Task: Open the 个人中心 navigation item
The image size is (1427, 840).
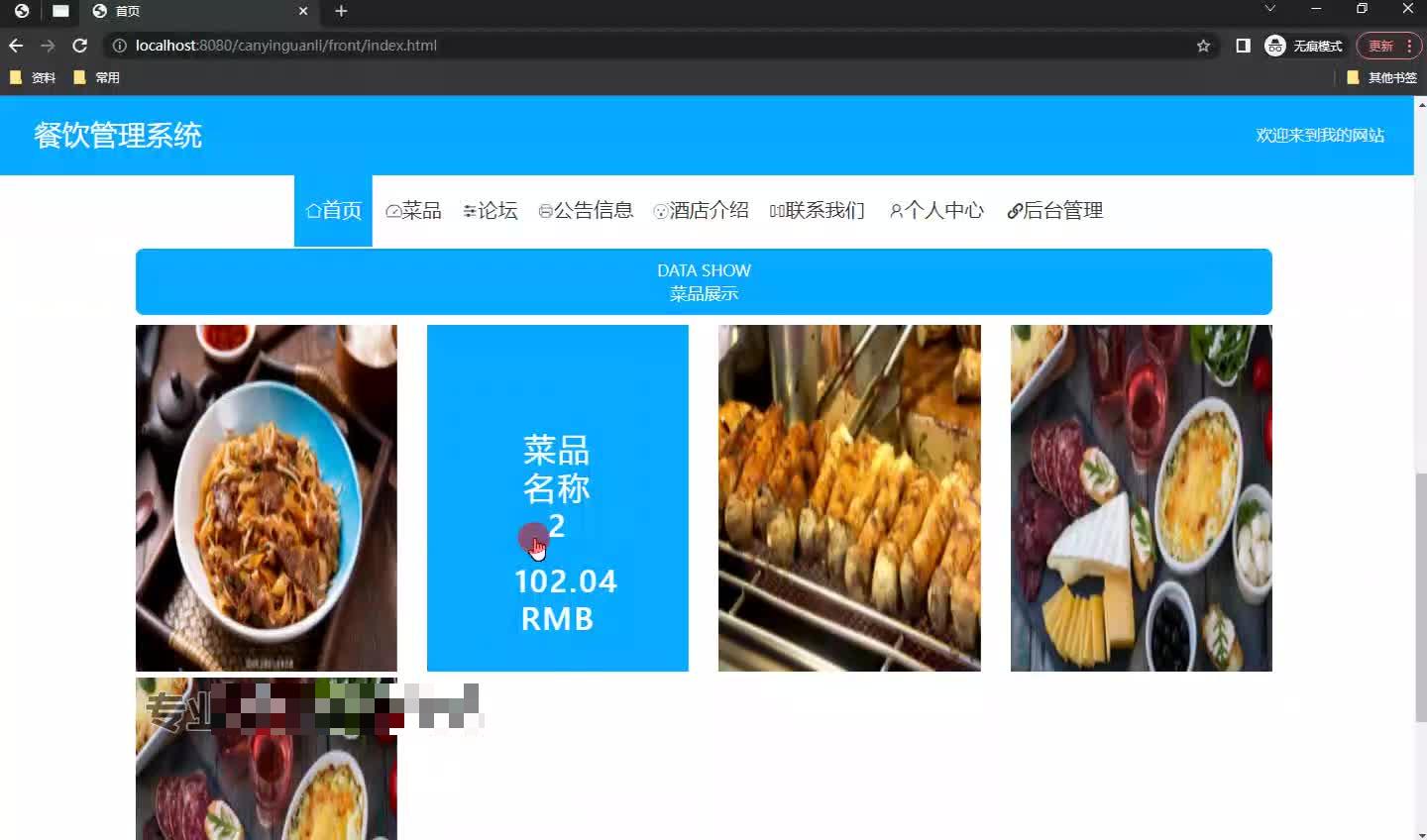Action: 936,210
